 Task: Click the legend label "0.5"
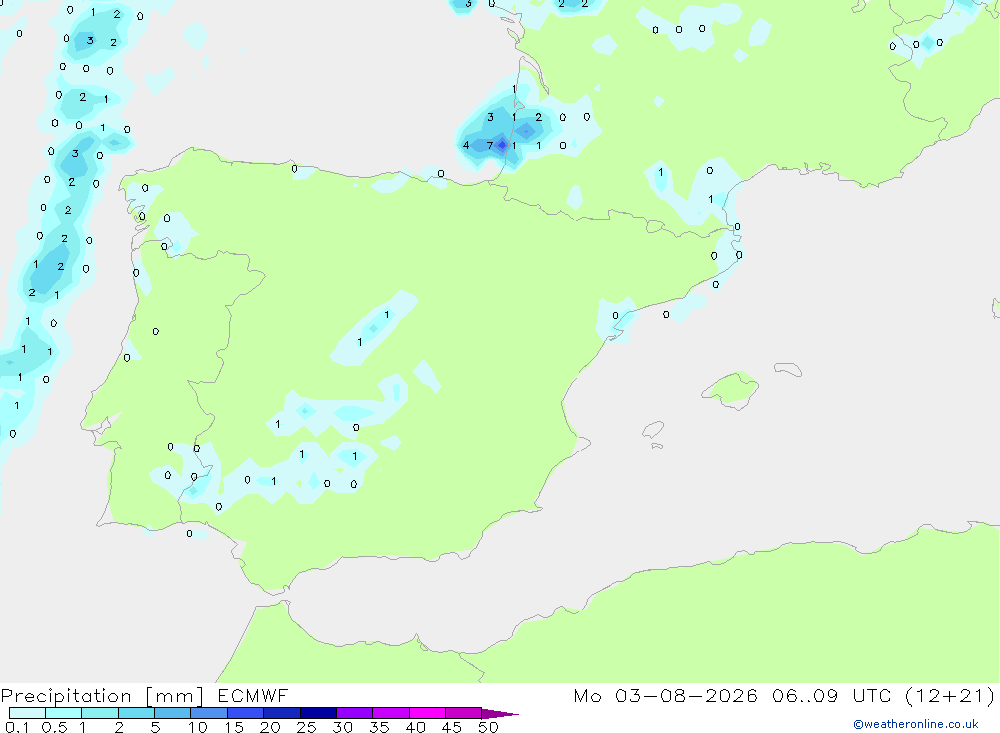tap(54, 727)
